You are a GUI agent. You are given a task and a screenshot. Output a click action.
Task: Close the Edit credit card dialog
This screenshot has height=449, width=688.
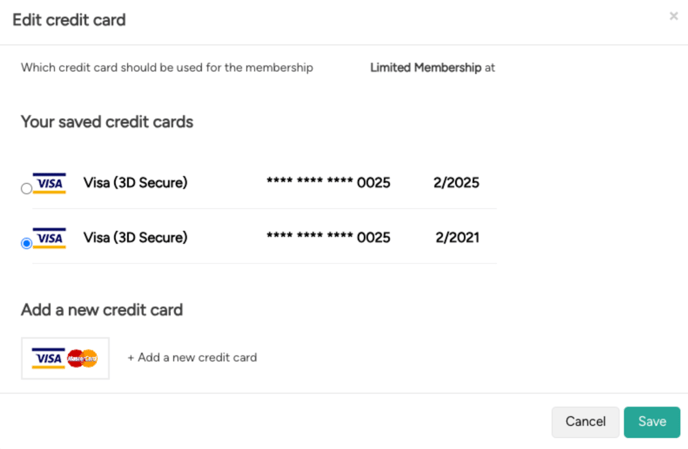(674, 16)
